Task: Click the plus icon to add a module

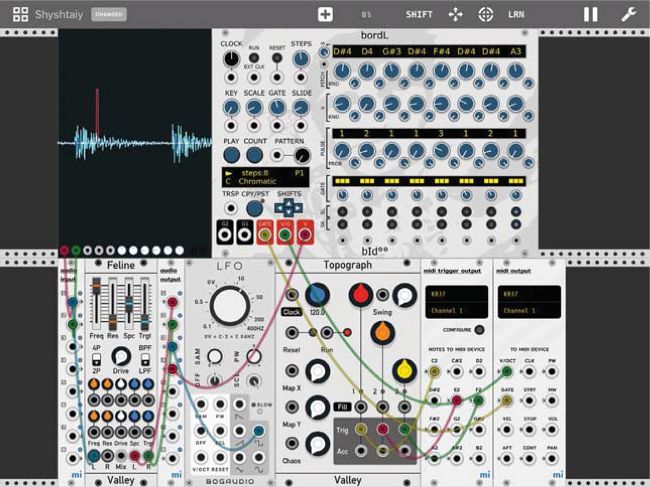Action: 325,15
